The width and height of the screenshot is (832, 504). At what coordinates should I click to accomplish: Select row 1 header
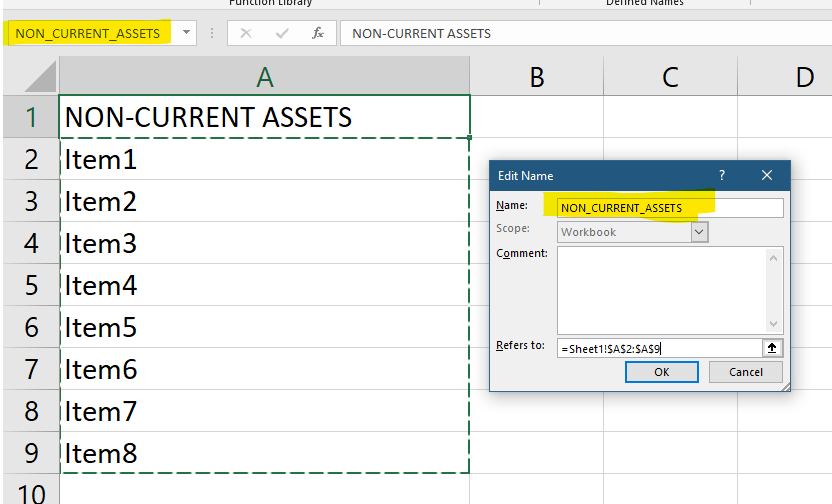click(31, 117)
